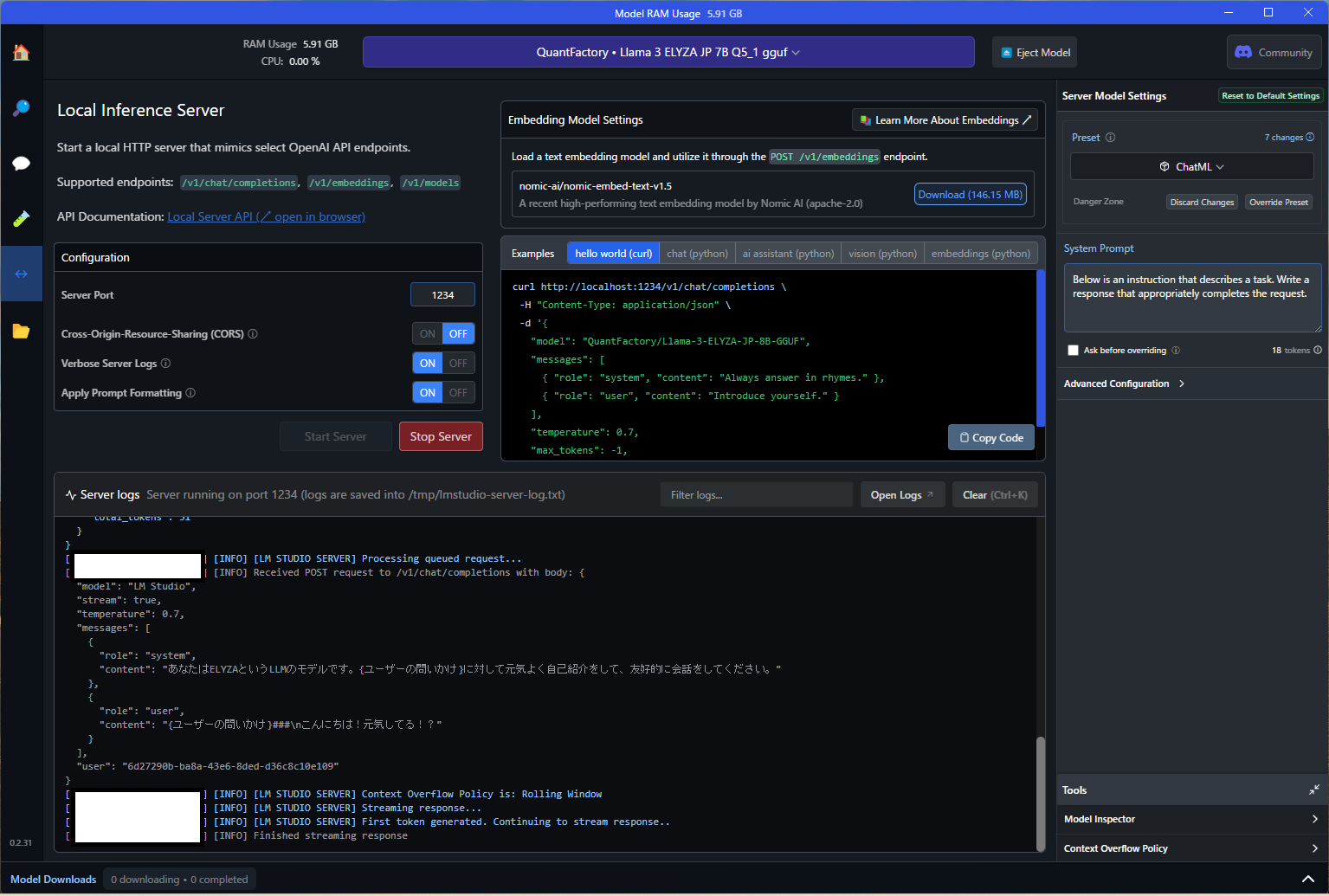Turn CORS ON
The height and width of the screenshot is (896, 1329).
click(x=428, y=334)
